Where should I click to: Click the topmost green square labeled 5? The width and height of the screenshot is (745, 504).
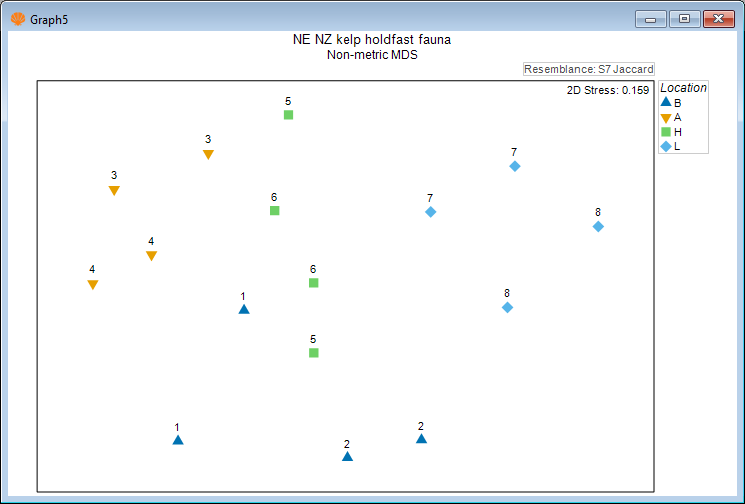click(x=288, y=115)
